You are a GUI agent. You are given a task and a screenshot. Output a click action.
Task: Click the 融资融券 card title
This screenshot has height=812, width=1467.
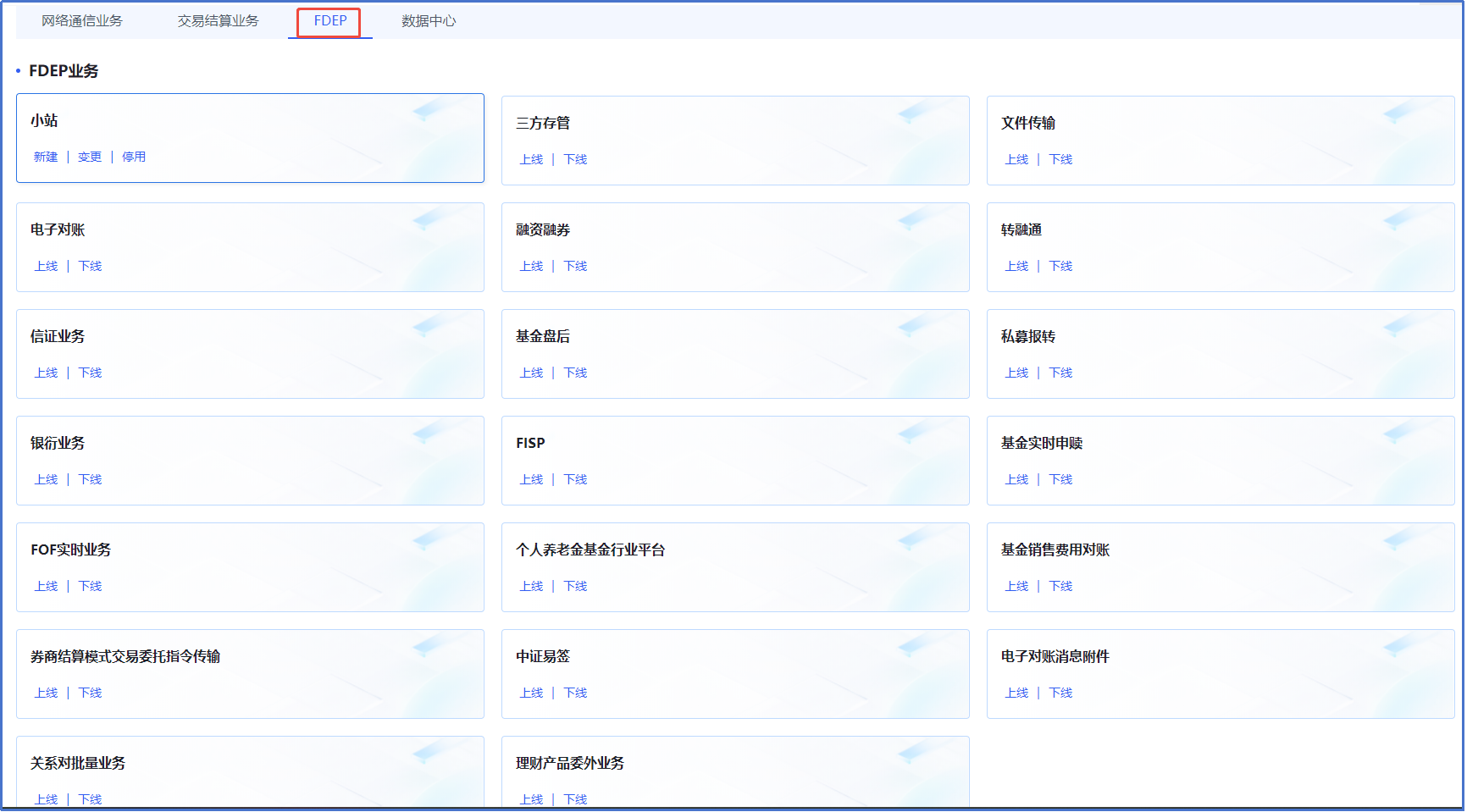click(x=543, y=229)
